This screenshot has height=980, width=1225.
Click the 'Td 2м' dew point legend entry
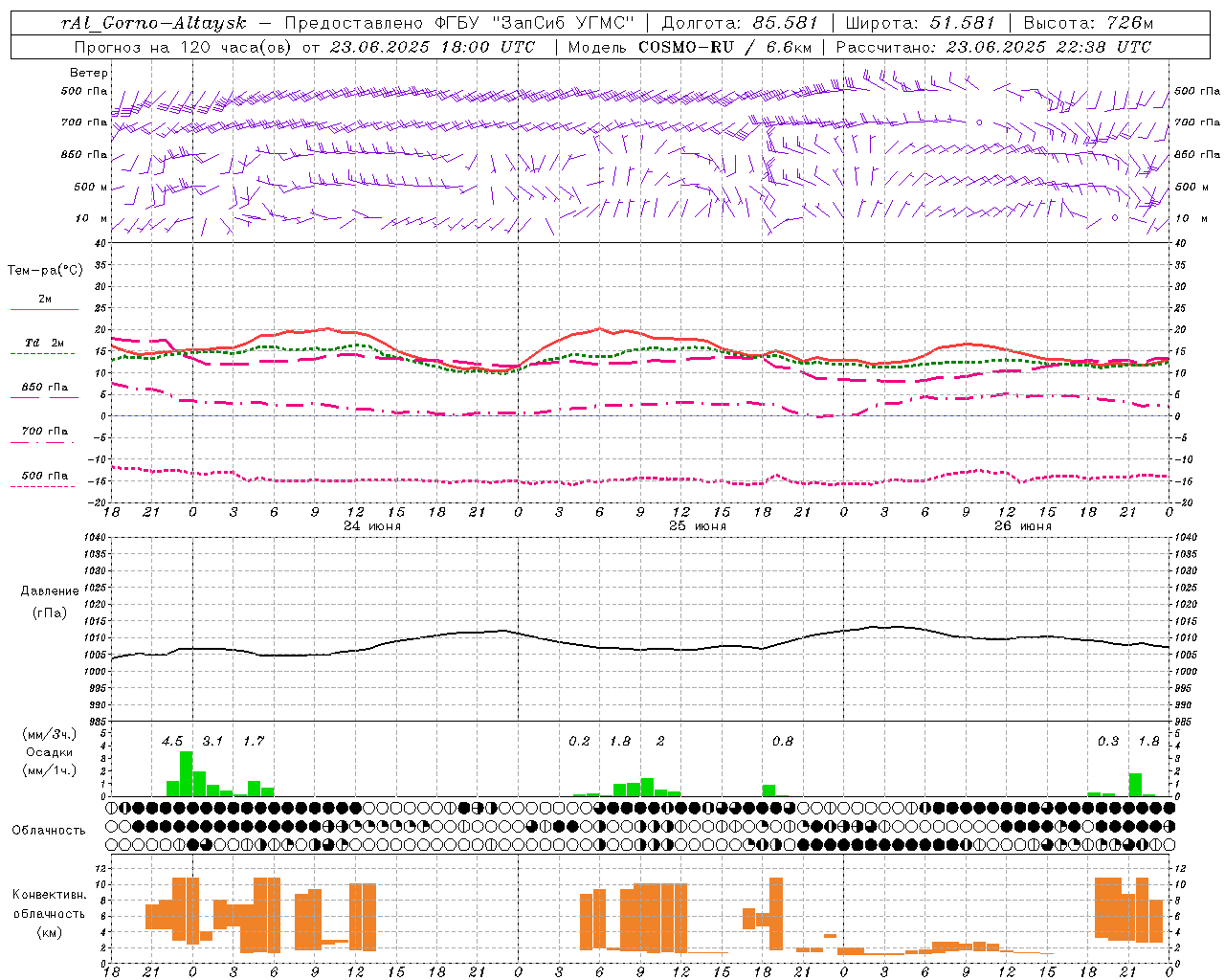coord(45,343)
